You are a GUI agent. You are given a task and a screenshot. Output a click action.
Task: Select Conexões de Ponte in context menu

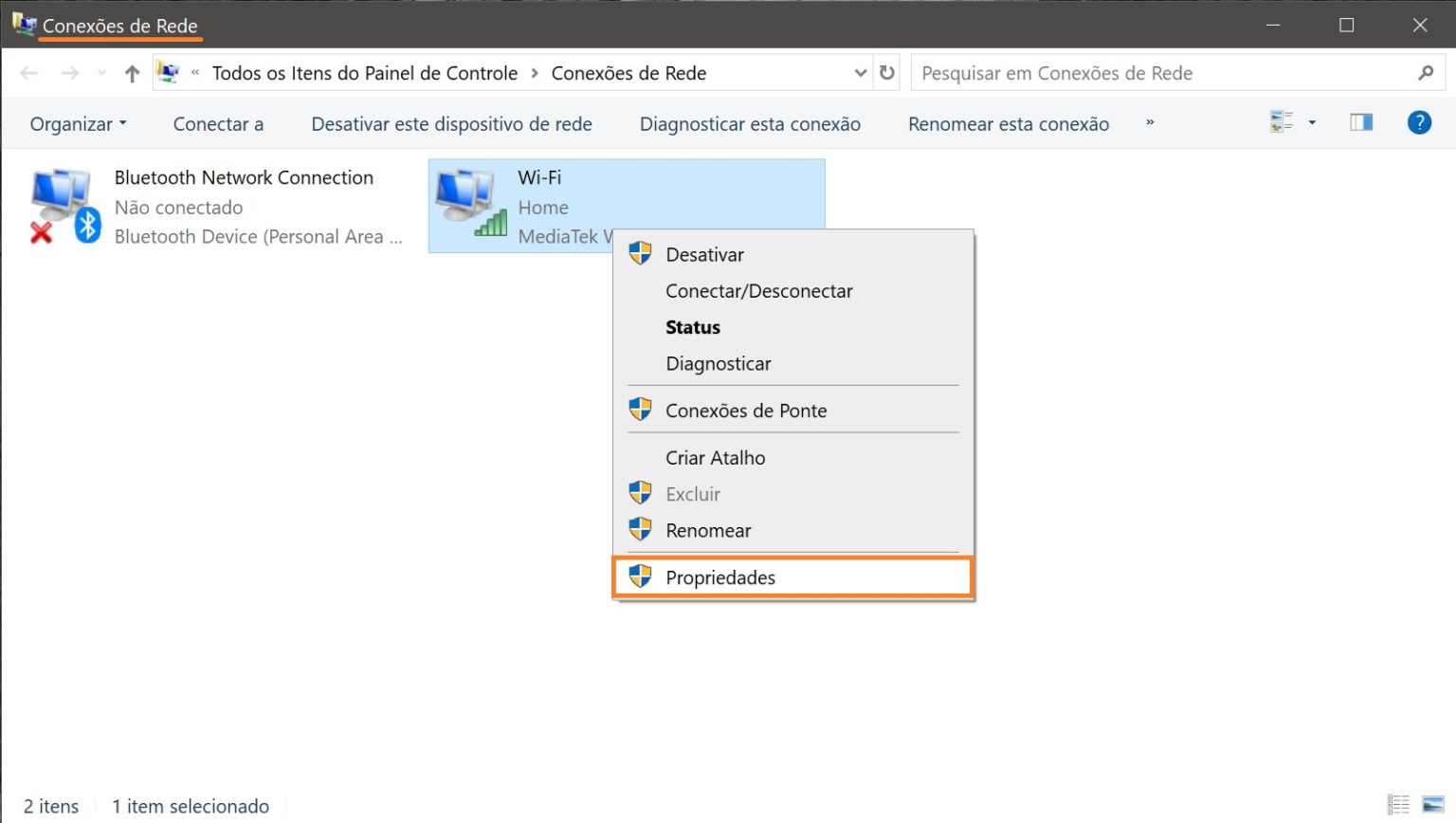point(746,410)
